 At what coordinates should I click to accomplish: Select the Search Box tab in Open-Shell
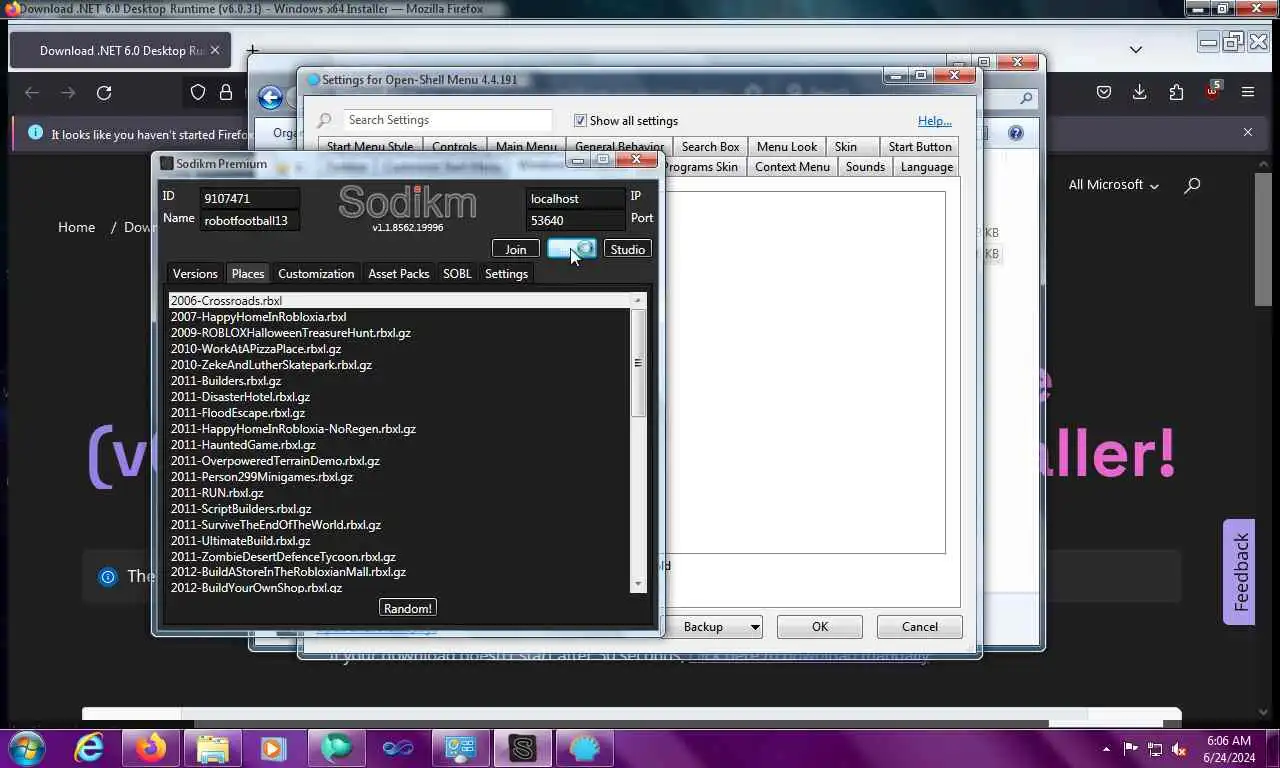pyautogui.click(x=711, y=146)
